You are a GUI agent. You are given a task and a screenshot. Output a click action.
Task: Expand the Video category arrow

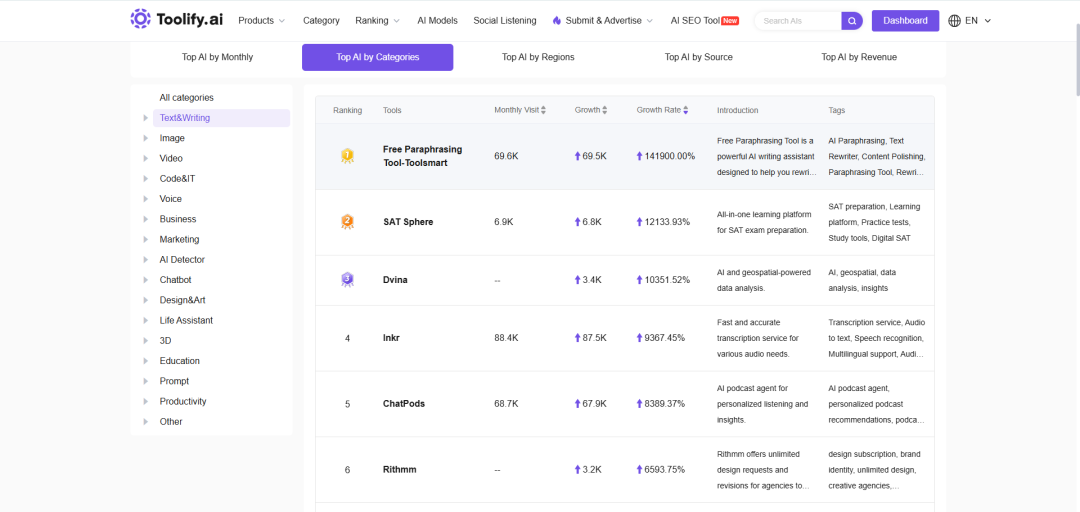pyautogui.click(x=145, y=158)
